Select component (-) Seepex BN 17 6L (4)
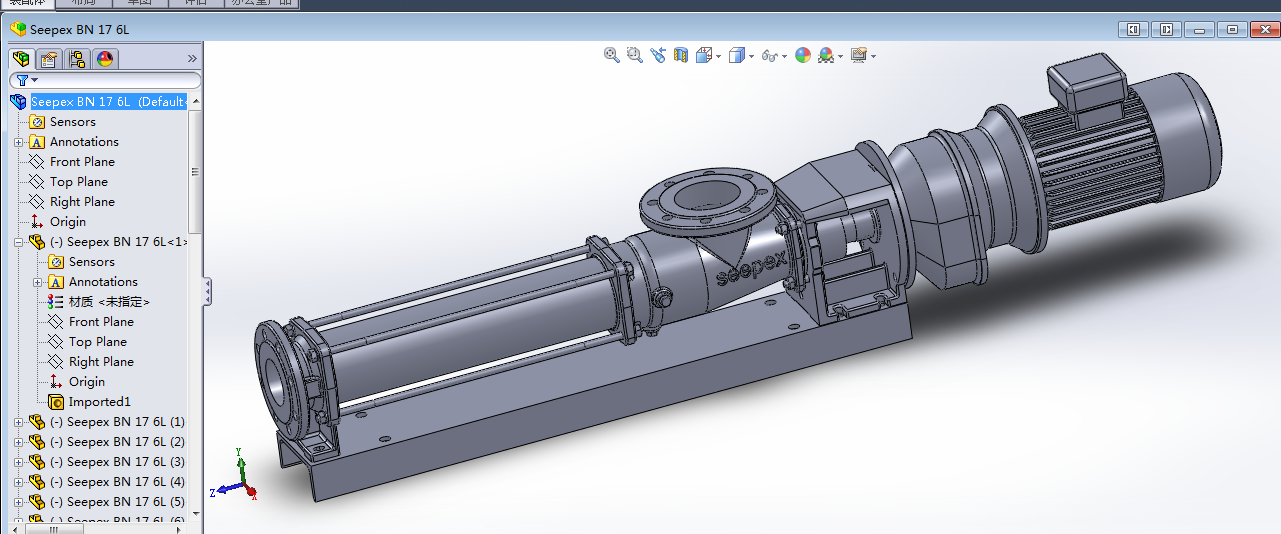This screenshot has width=1281, height=534. (117, 482)
